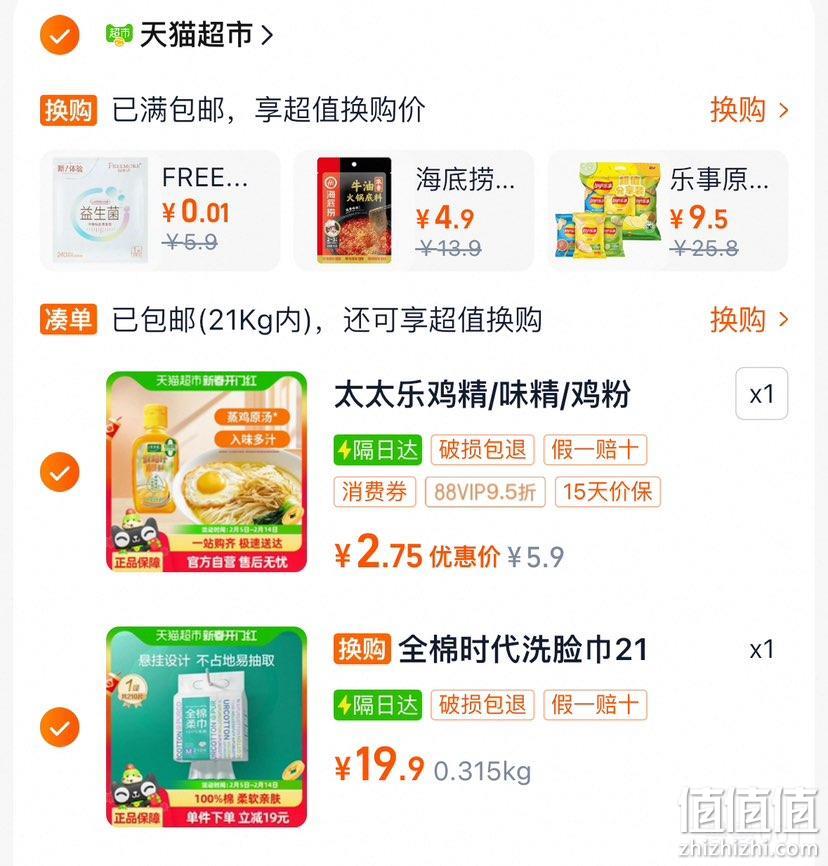Open the x1 quantity selector for 太太乐鸡精
Viewport: 828px width, 866px height.
(762, 394)
